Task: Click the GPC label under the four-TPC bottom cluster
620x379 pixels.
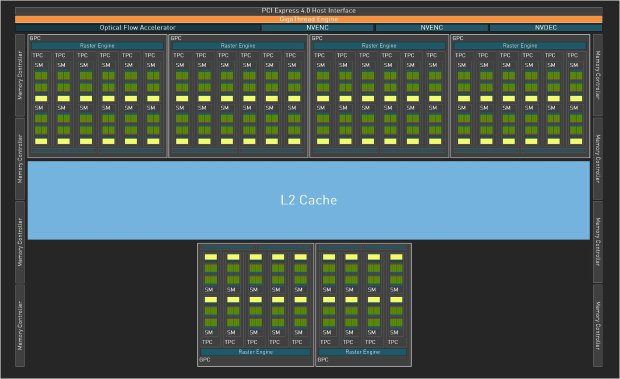Action: pos(323,360)
